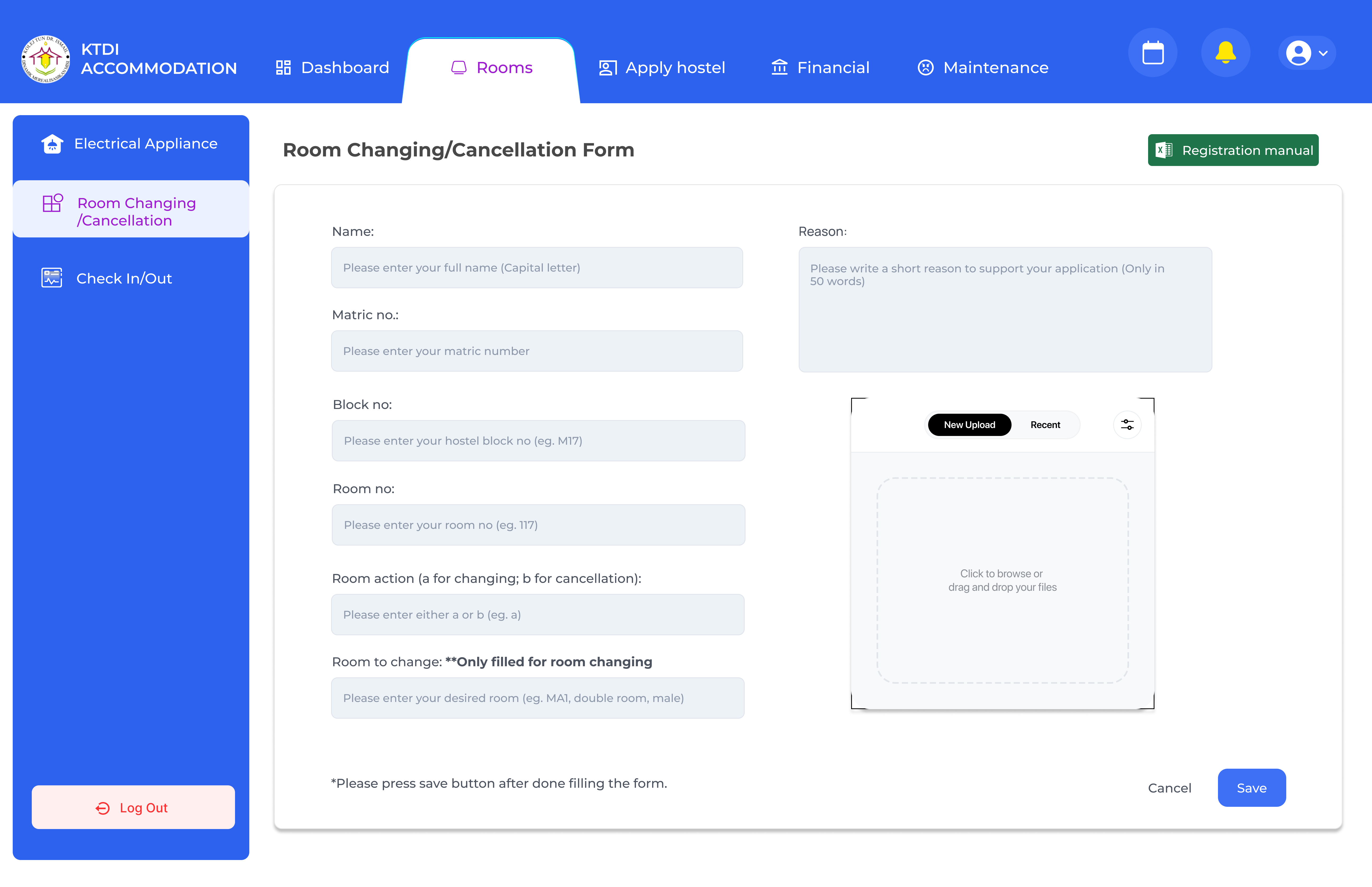Open the upload filter adjustments icon
This screenshot has width=1372, height=887.
[x=1127, y=425]
